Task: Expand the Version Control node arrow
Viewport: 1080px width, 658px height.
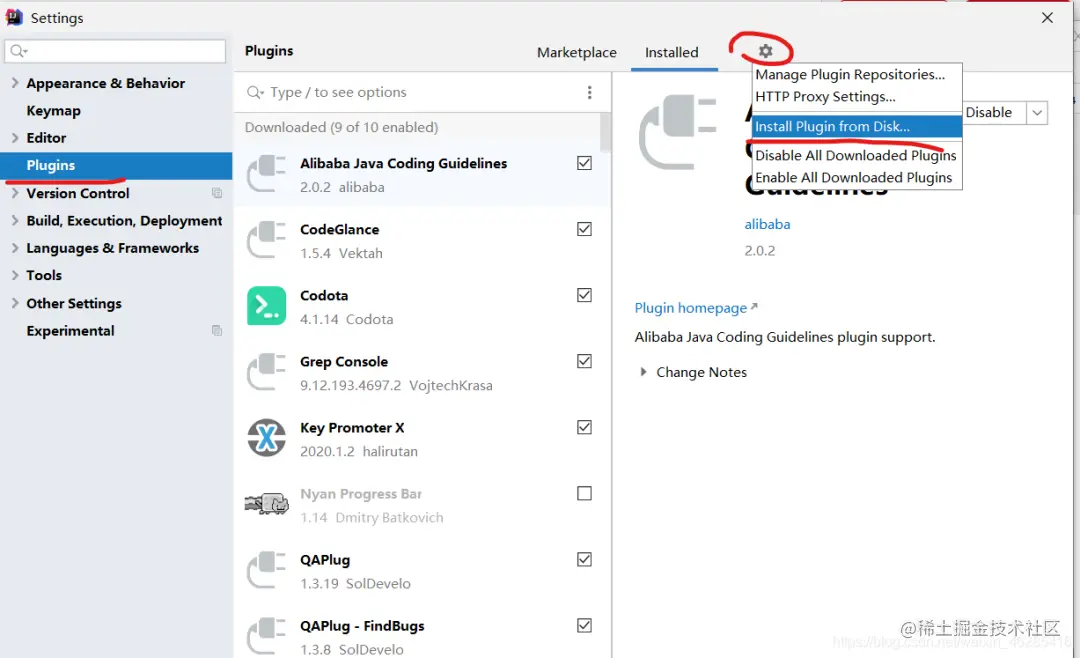Action: (15, 193)
